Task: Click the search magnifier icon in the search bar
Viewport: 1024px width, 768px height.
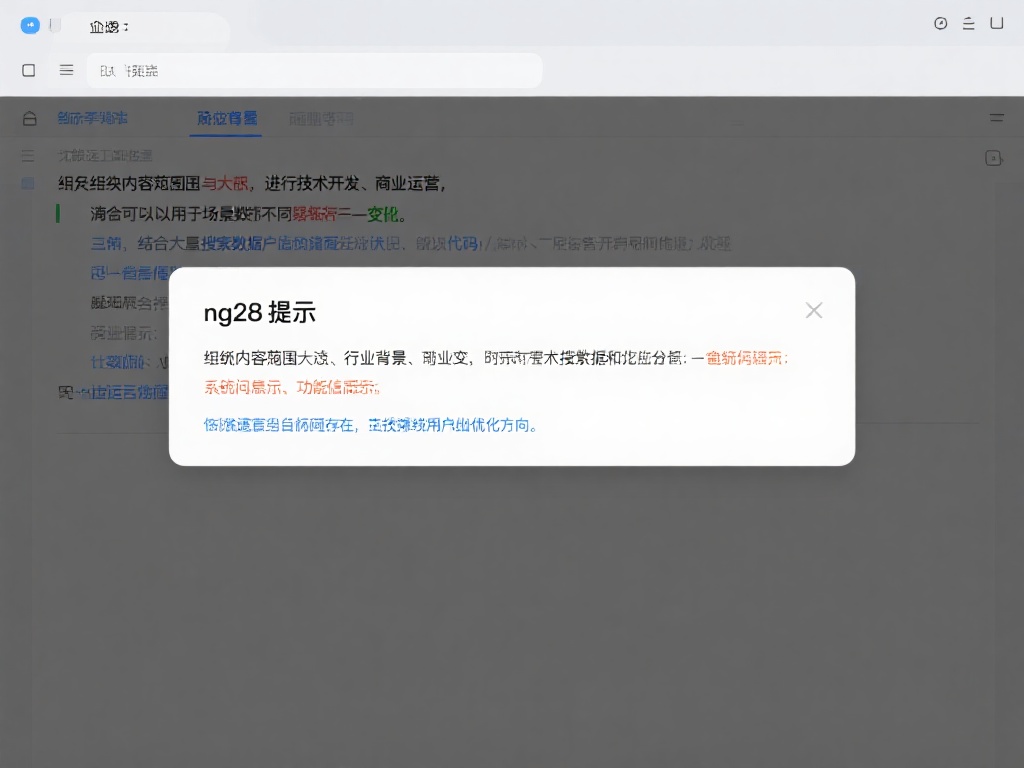Action: [104, 70]
